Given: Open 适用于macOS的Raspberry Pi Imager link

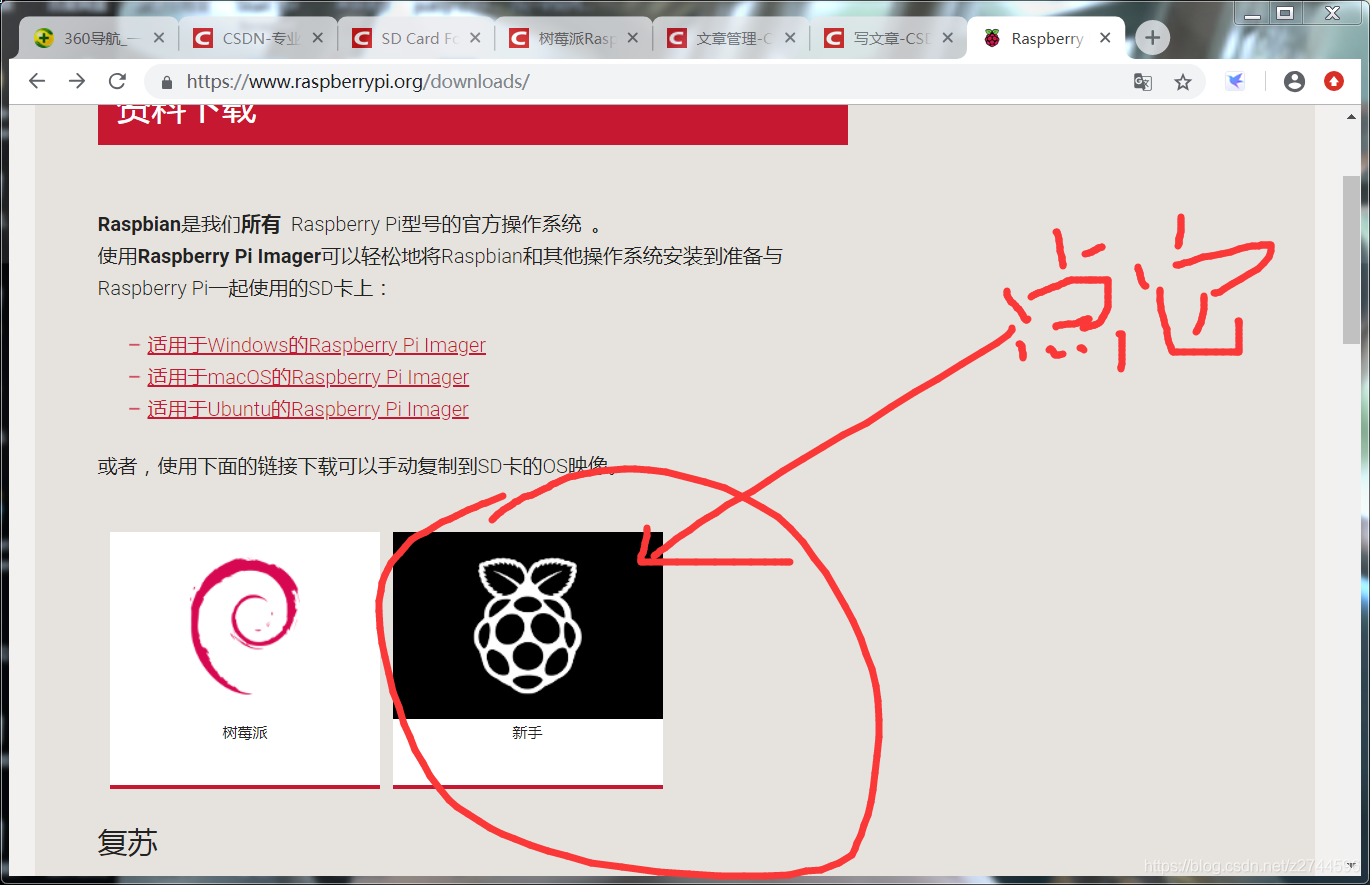Looking at the screenshot, I should point(308,377).
